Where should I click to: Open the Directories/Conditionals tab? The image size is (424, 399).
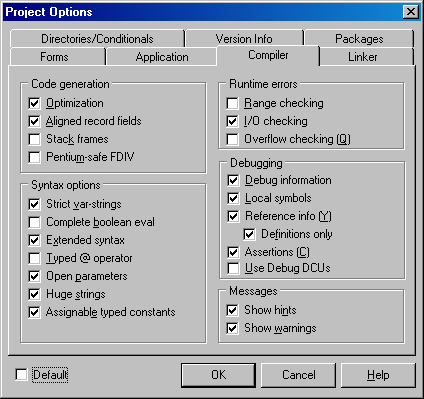coord(97,39)
